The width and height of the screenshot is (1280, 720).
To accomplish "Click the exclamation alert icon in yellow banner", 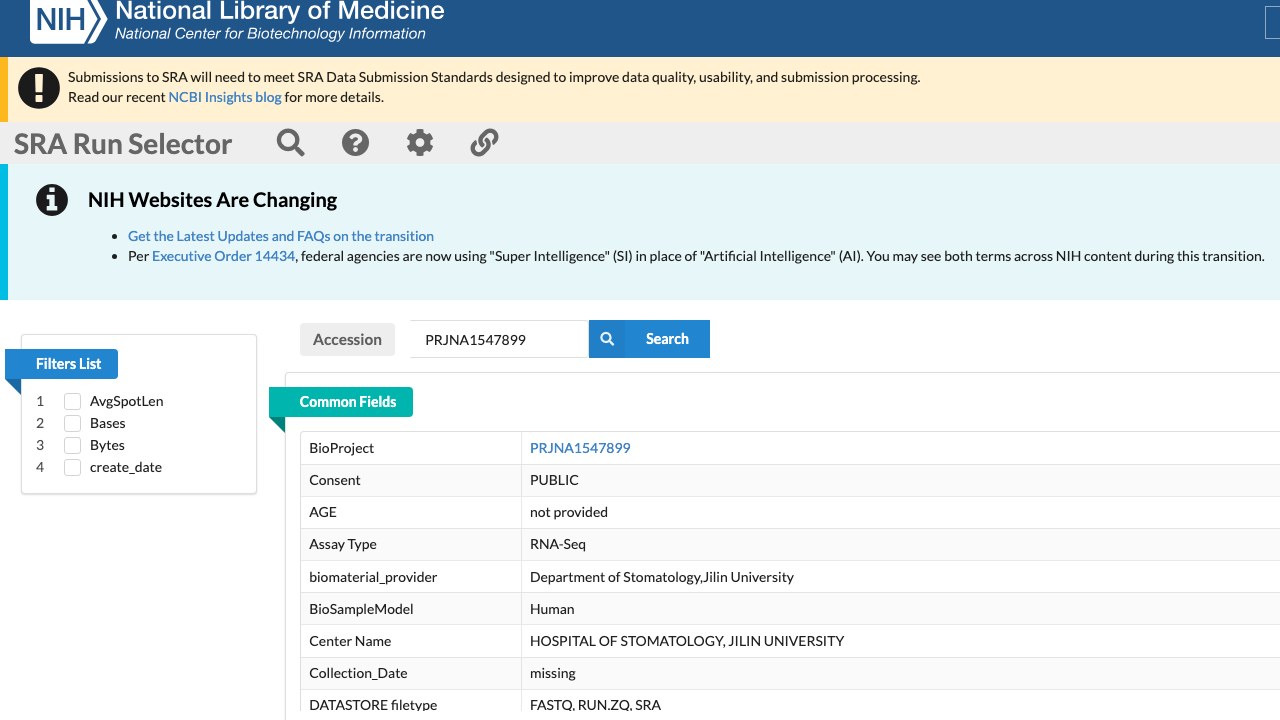I will pos(39,88).
